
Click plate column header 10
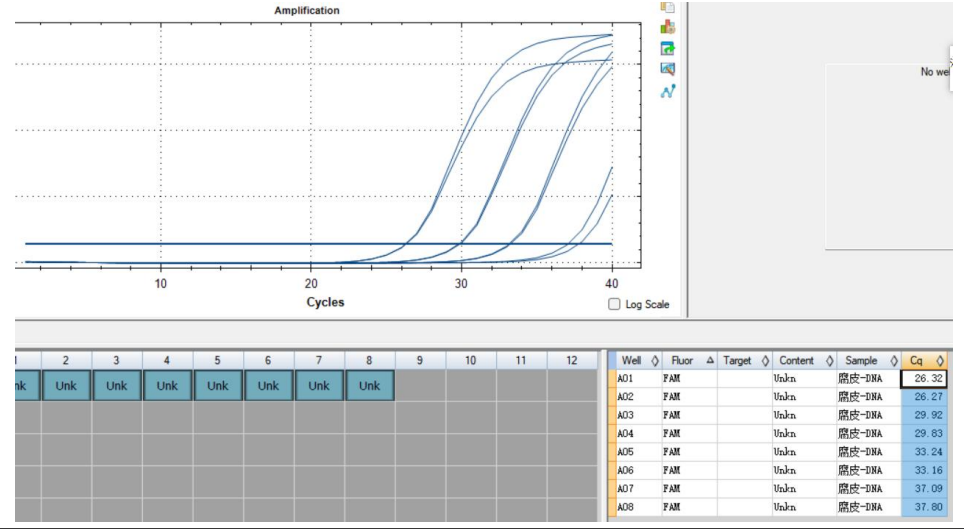(470, 360)
